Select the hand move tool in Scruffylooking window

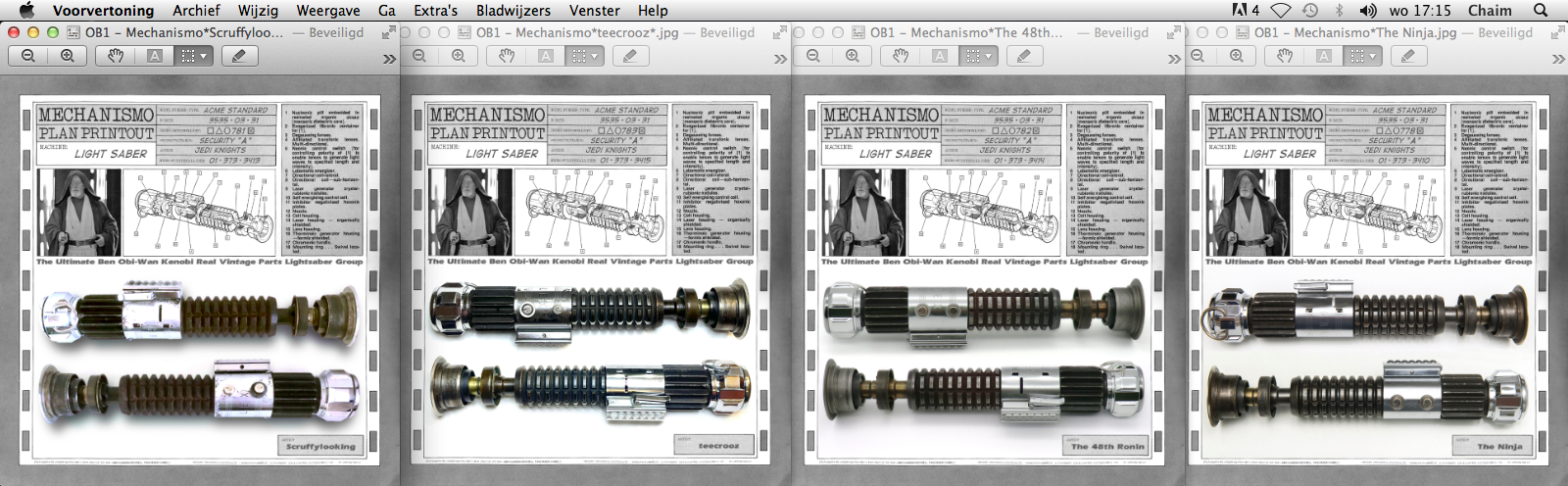[116, 56]
